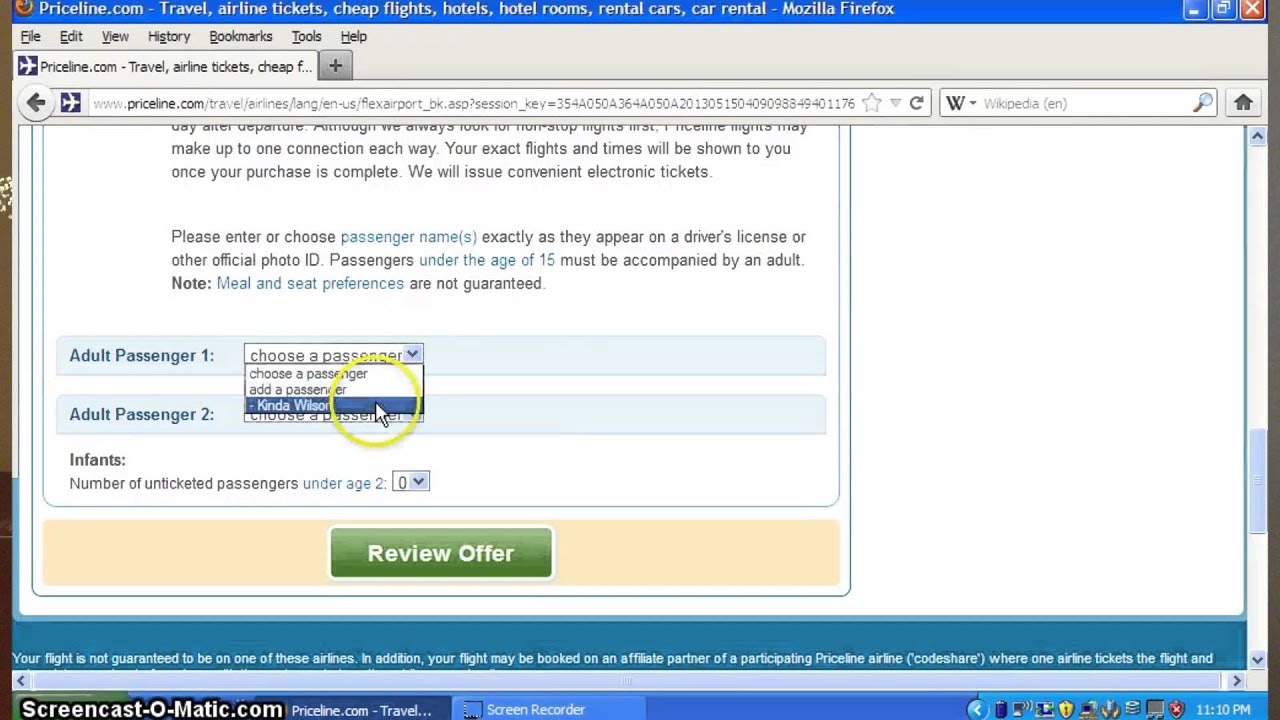Click the Infants label
The height and width of the screenshot is (720, 1280).
pyautogui.click(x=97, y=460)
